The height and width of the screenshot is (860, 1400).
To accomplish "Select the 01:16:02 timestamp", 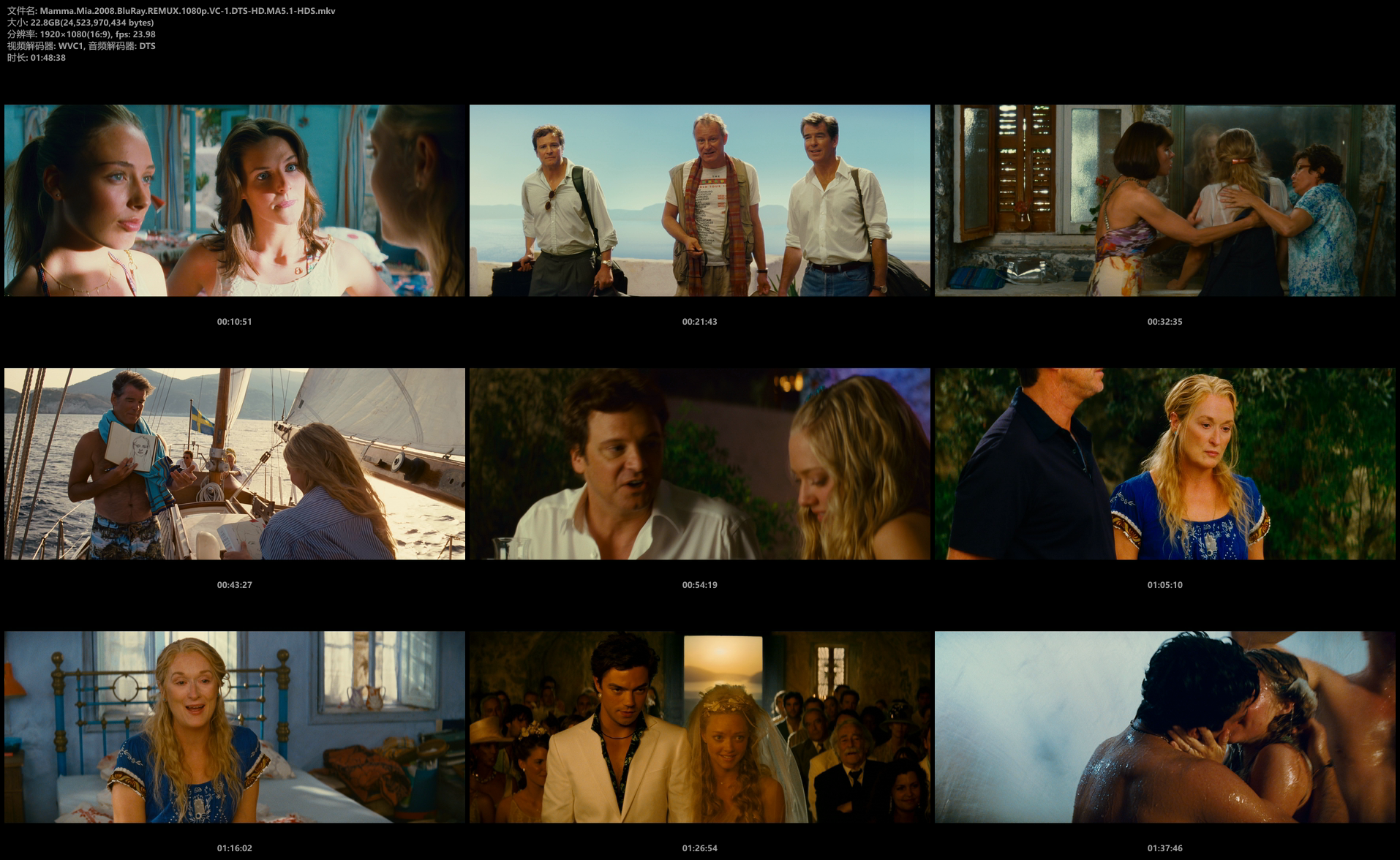I will coord(234,848).
